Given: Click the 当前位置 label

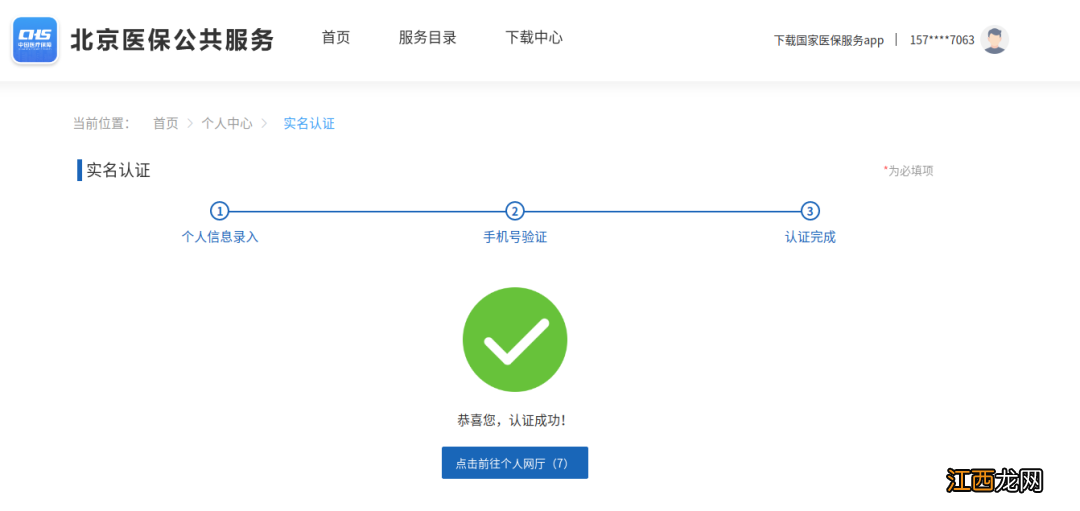Looking at the screenshot, I should pyautogui.click(x=101, y=124).
